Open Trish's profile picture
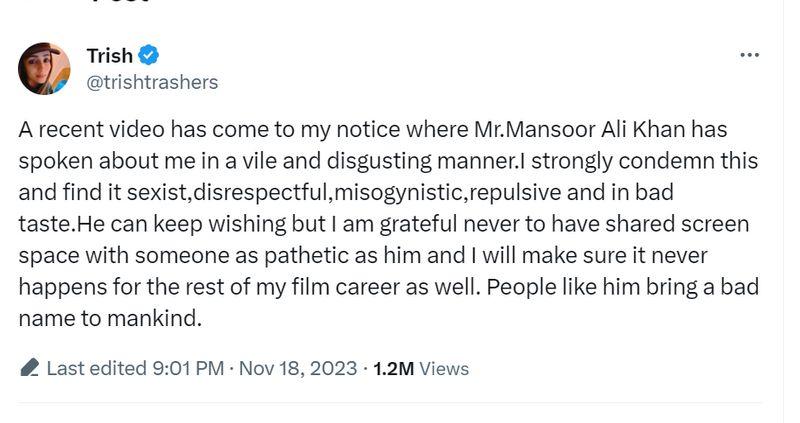800x423 pixels. 44,68
